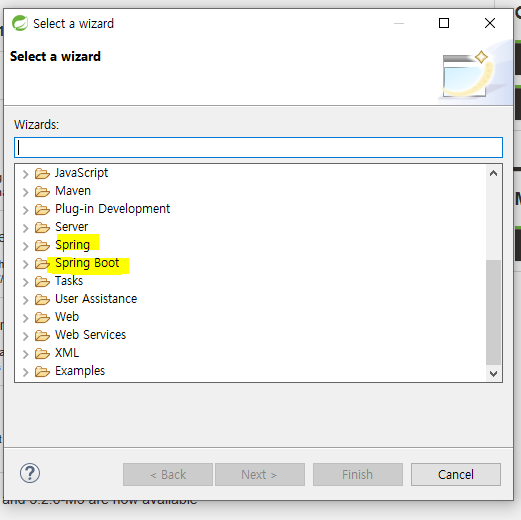Click the Spring leaf icon in title bar
This screenshot has height=520, width=521.
(20, 23)
